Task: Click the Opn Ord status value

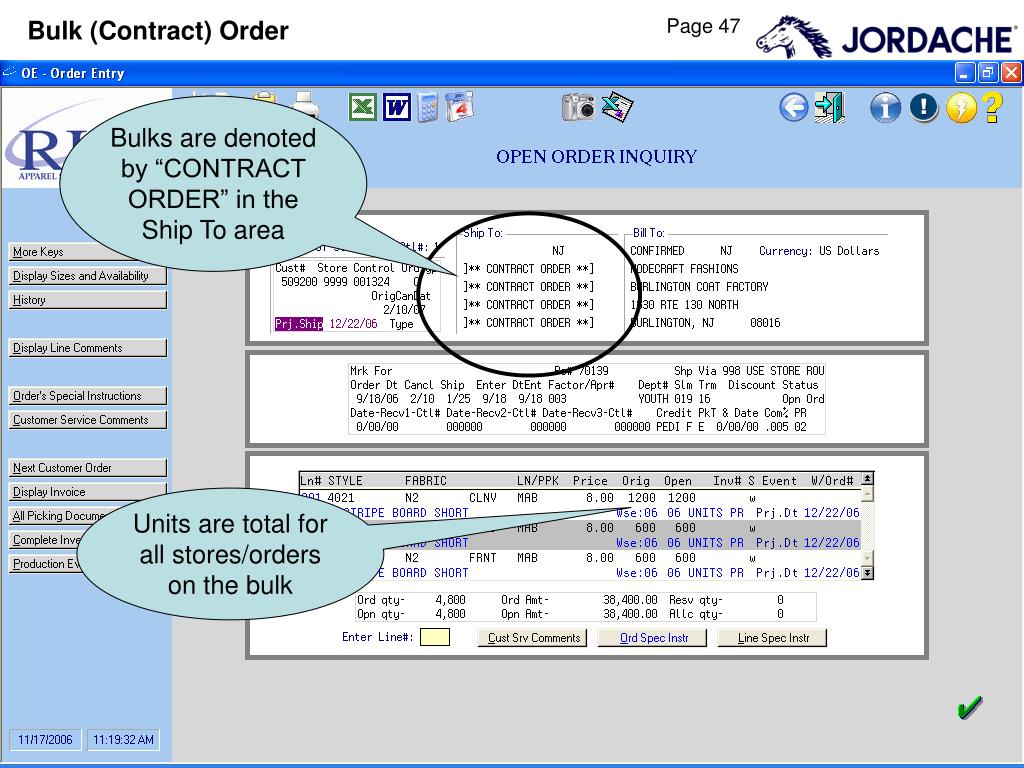Action: click(x=803, y=399)
